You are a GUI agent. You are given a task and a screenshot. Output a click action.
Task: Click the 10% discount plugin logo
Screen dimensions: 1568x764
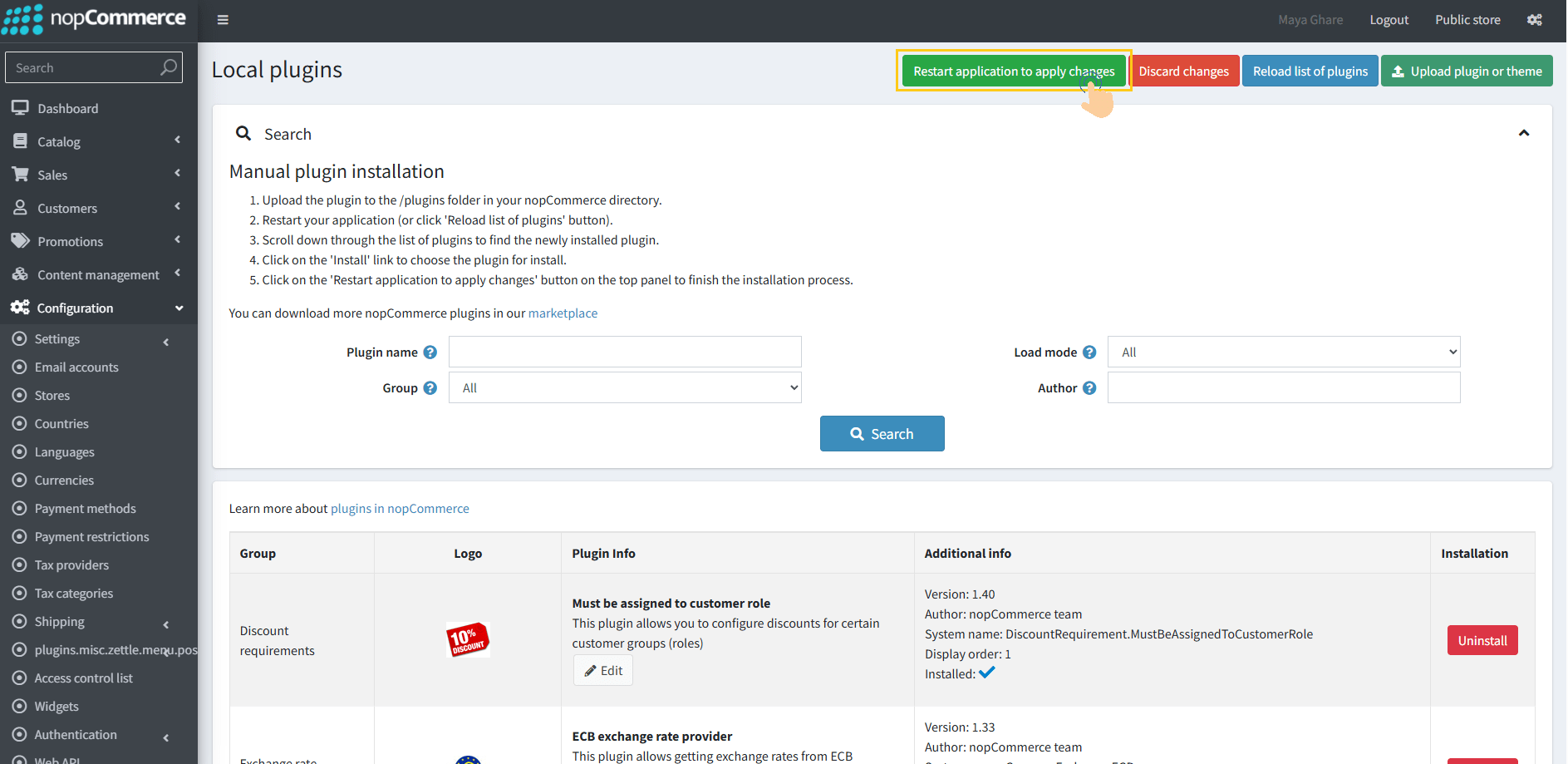pos(468,640)
